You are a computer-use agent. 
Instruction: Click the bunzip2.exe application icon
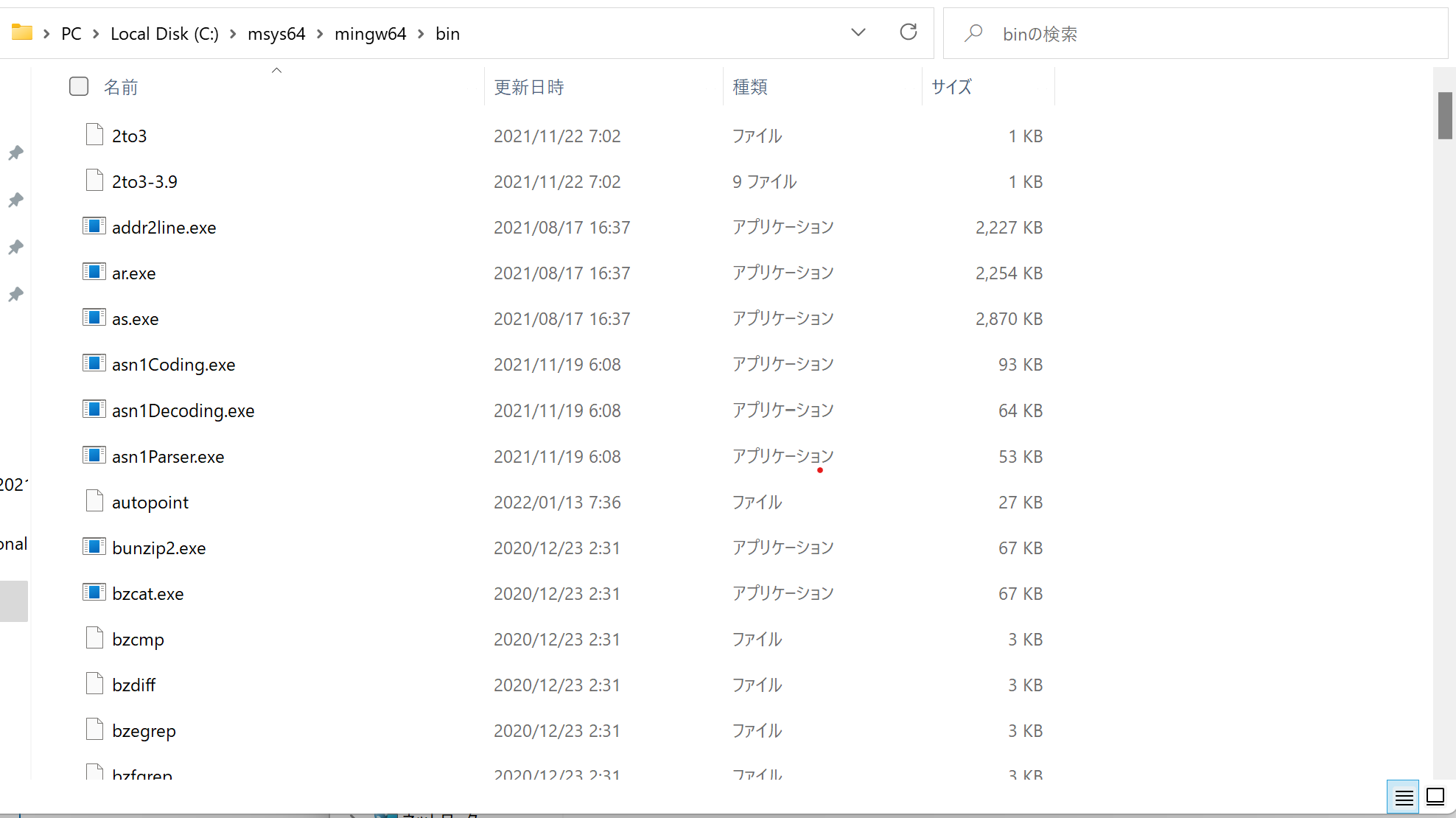click(x=94, y=547)
